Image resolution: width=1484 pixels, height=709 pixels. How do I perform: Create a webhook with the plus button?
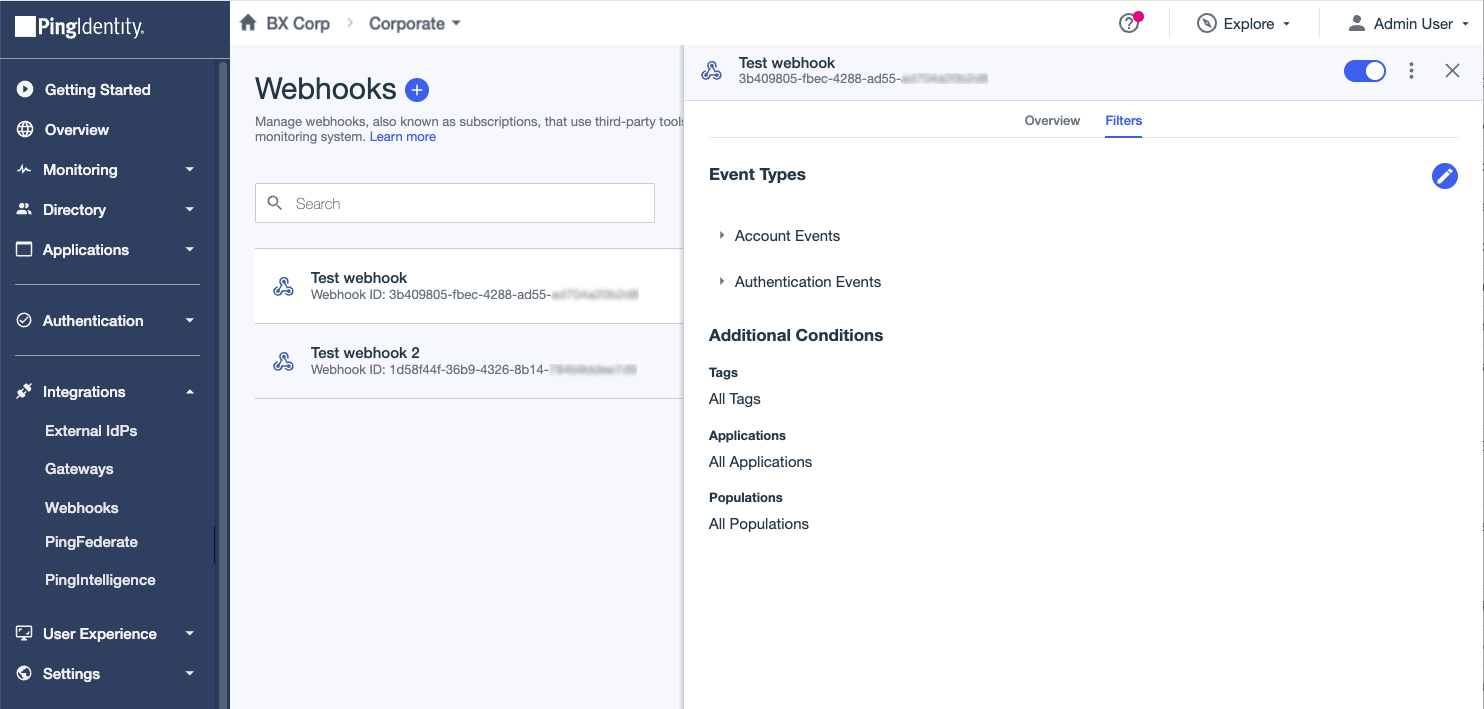click(418, 89)
